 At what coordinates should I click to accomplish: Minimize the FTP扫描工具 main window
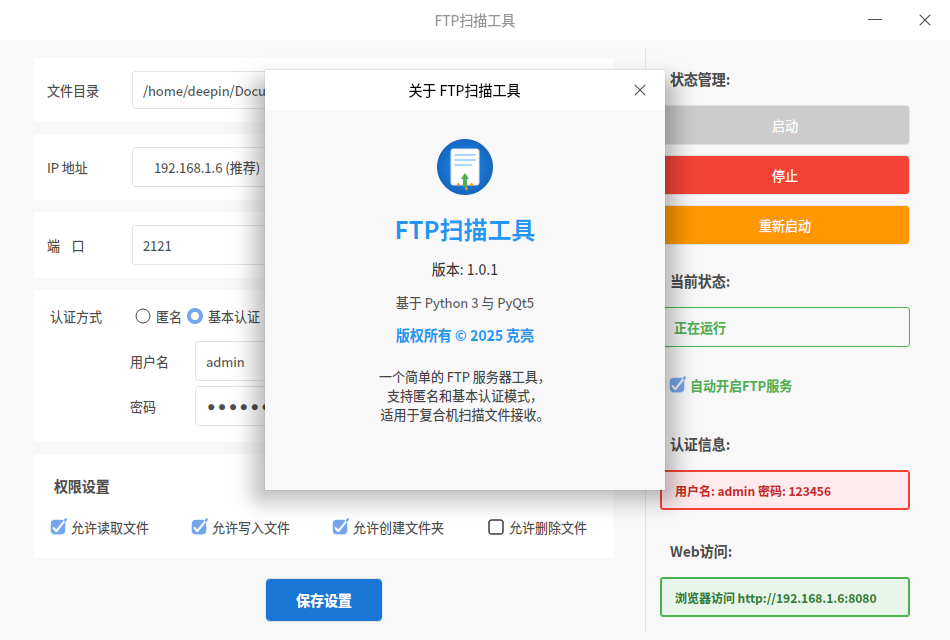click(x=875, y=20)
